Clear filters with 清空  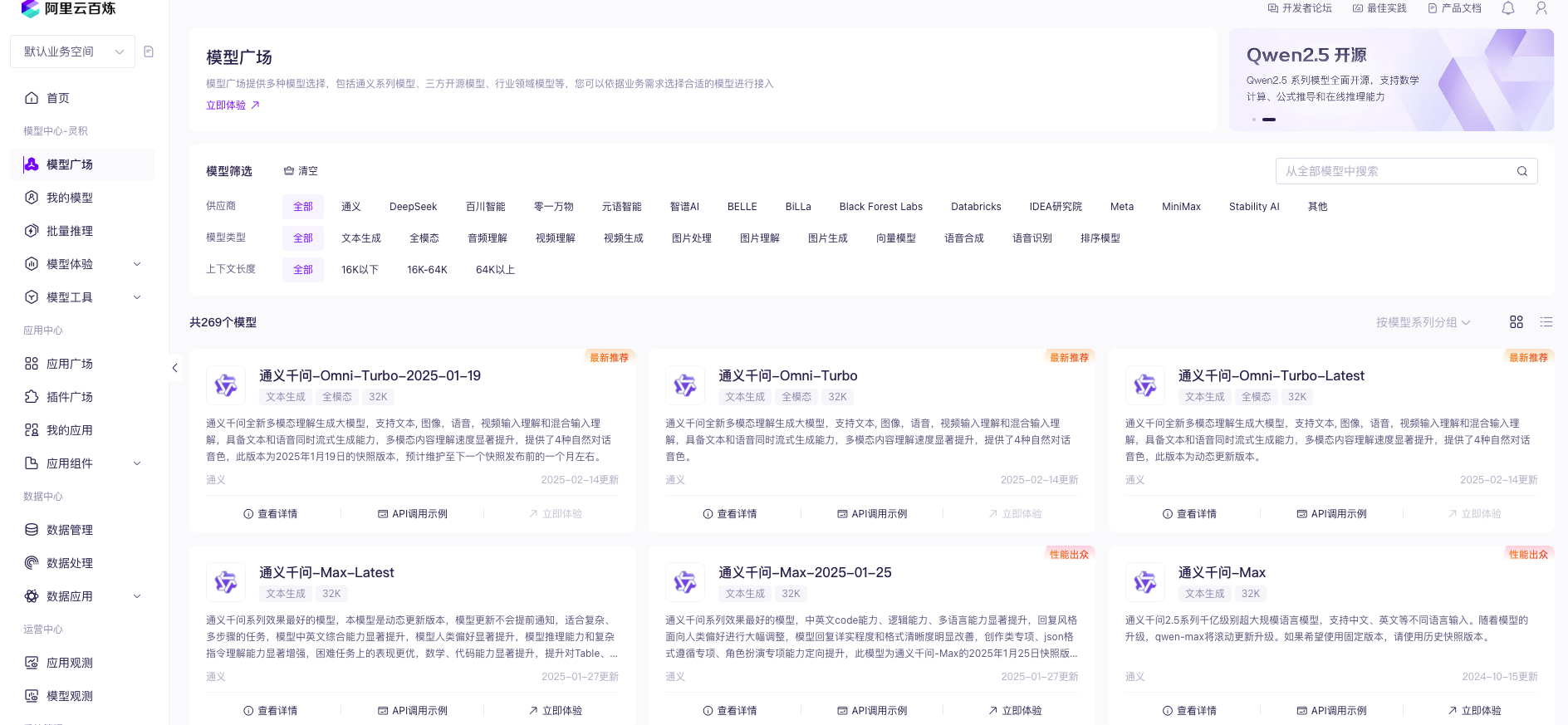click(301, 171)
